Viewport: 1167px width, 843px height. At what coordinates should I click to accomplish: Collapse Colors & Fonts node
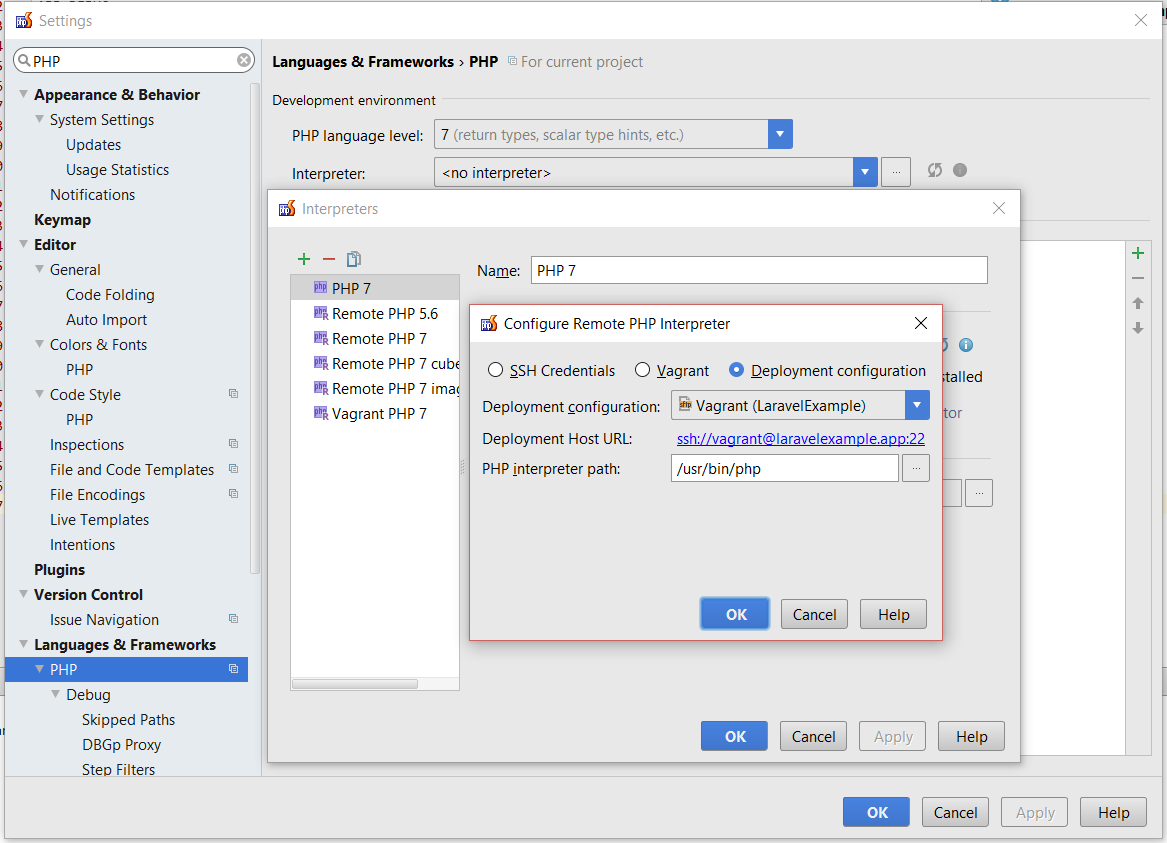click(x=39, y=344)
